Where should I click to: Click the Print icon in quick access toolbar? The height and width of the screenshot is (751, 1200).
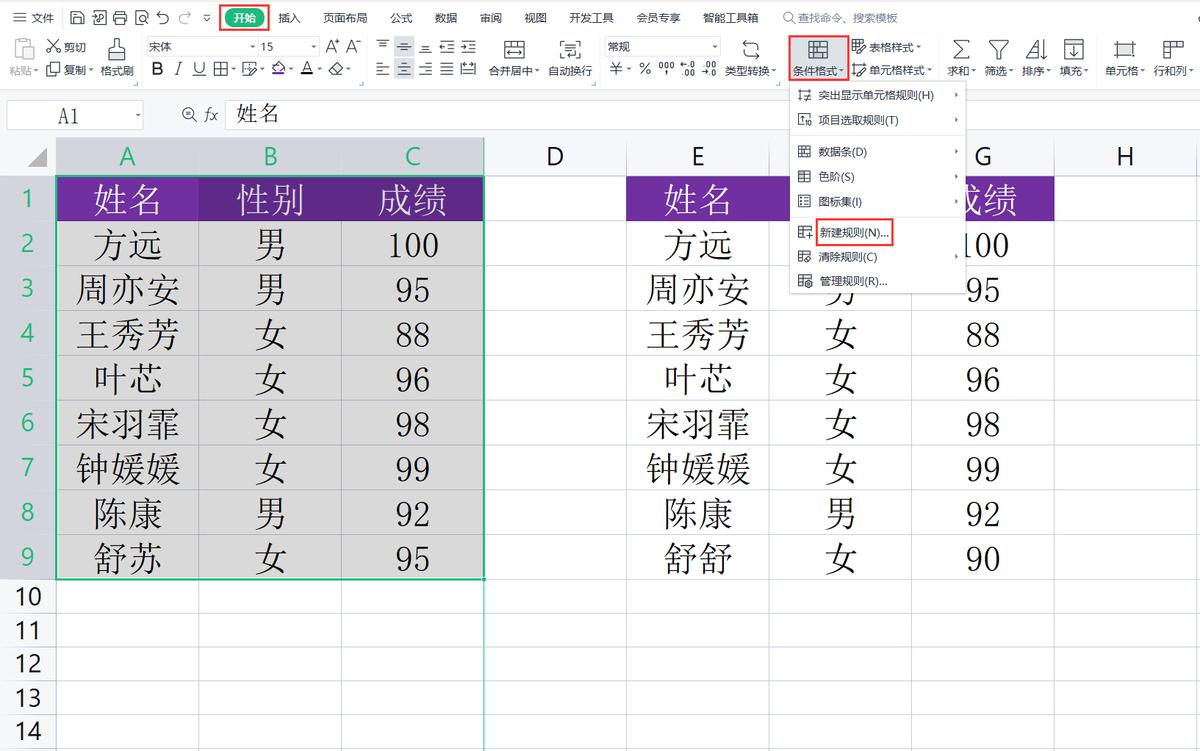tap(119, 17)
